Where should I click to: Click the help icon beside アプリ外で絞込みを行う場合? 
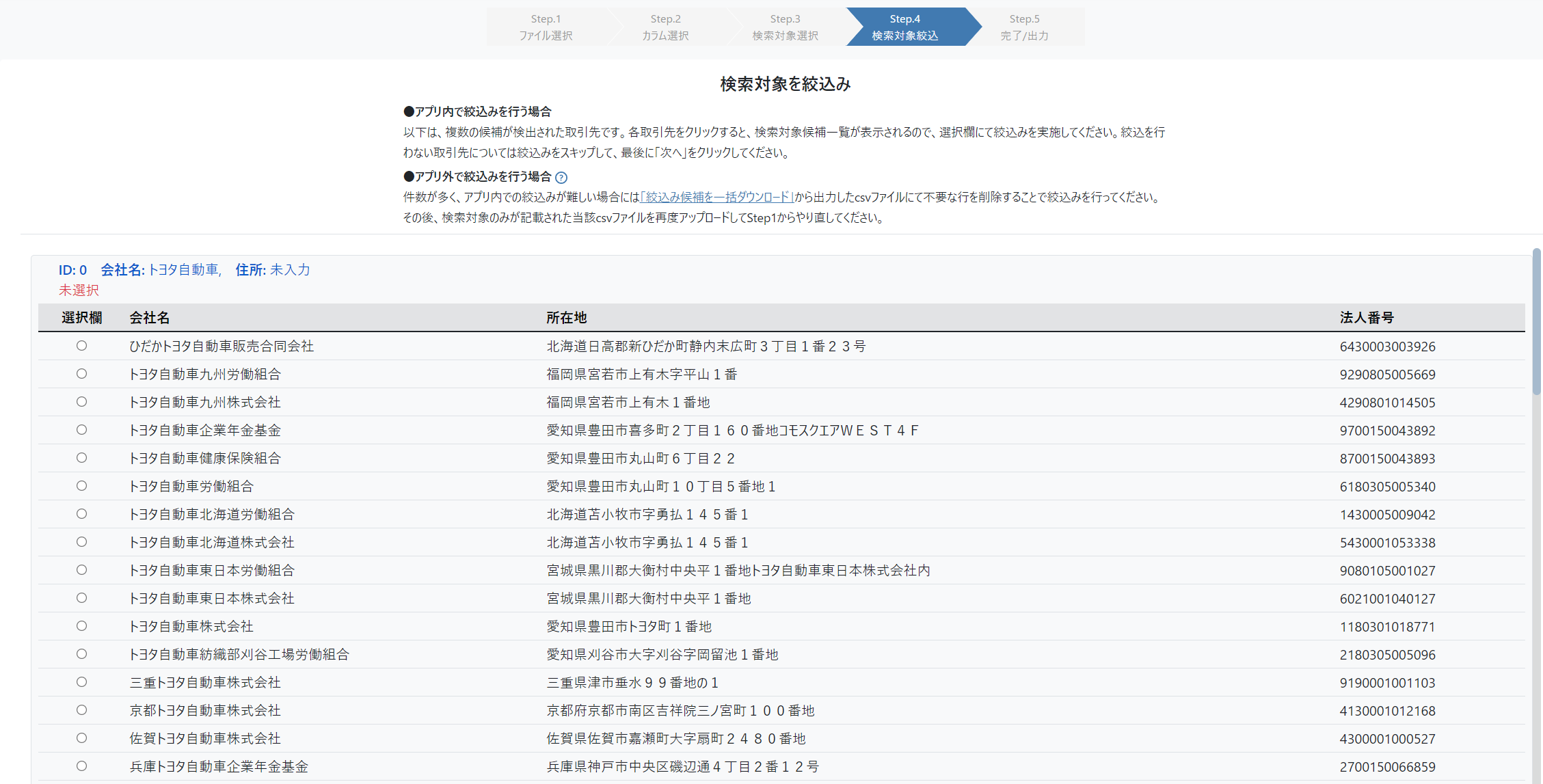[562, 177]
